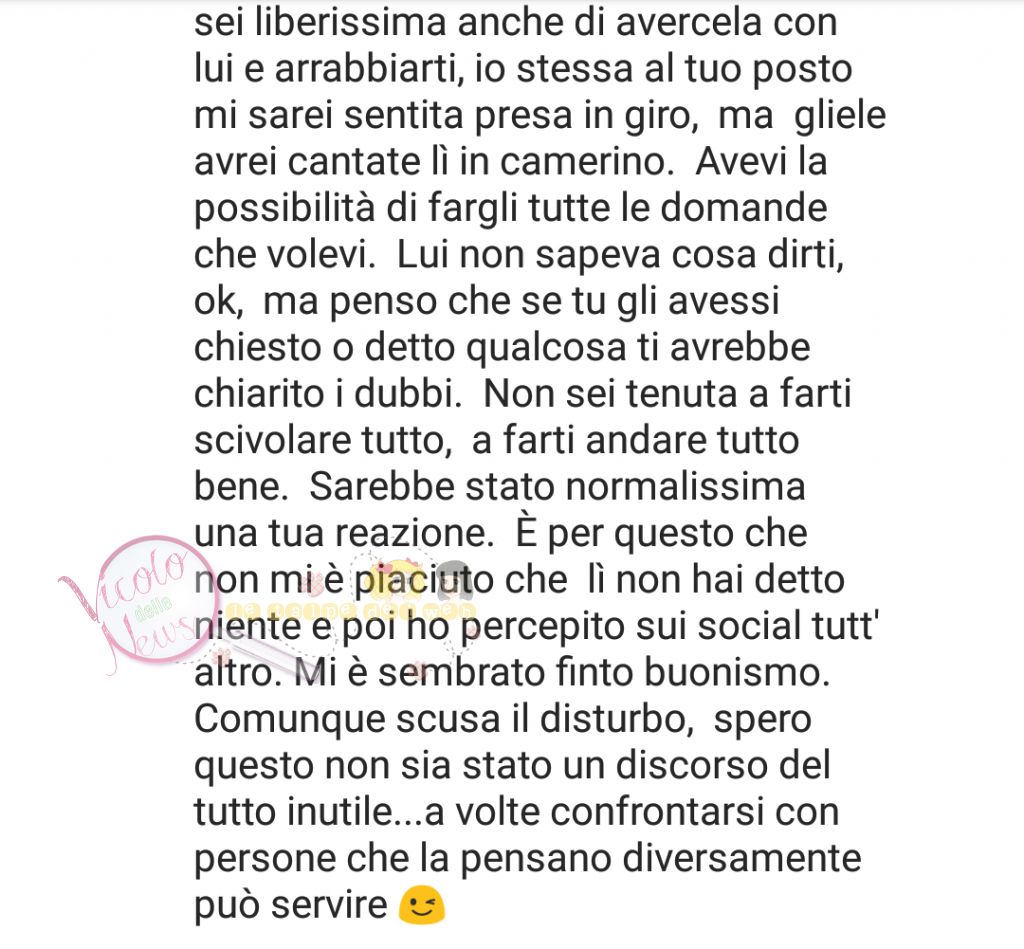Click the winking face emoji

click(422, 906)
